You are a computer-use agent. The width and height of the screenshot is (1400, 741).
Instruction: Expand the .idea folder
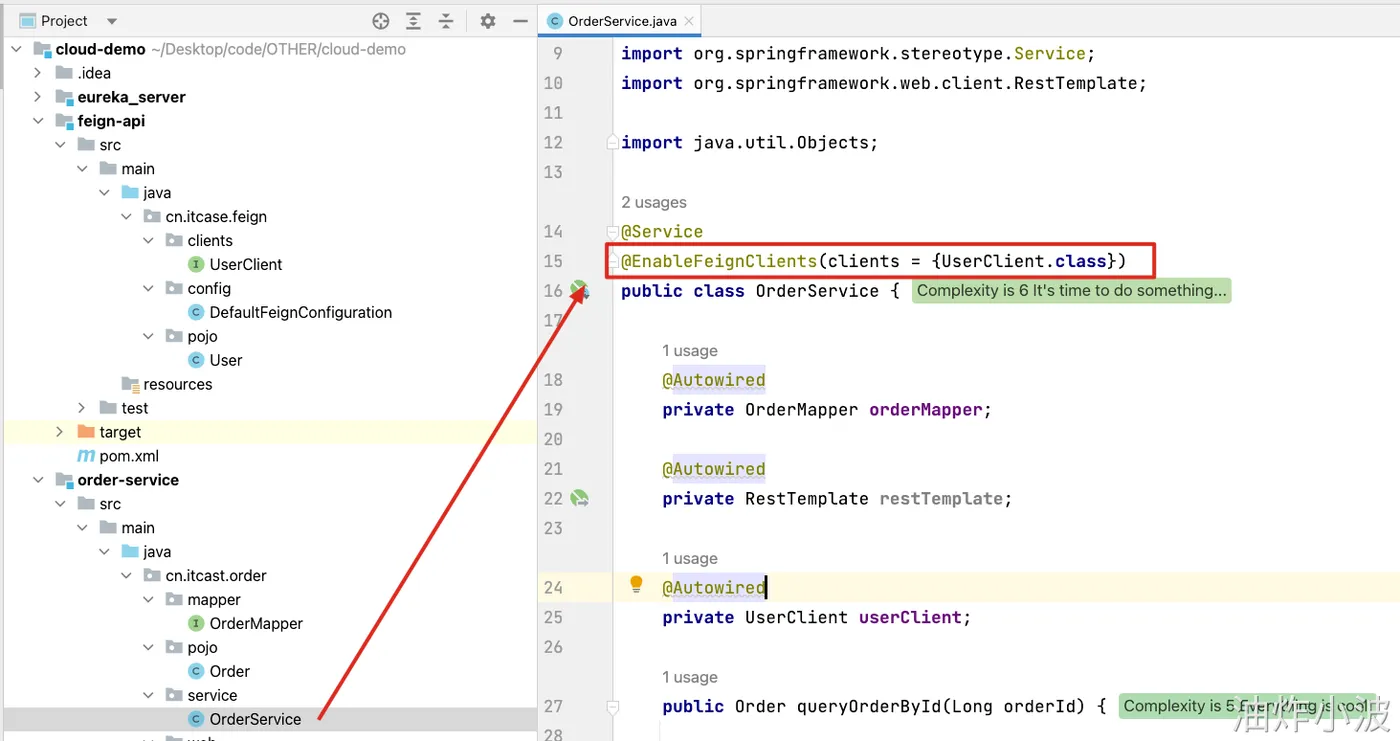(x=38, y=73)
